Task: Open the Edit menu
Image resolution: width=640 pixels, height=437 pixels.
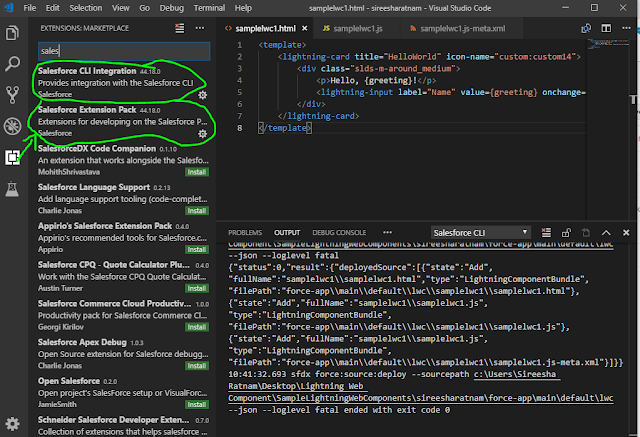Action: click(x=52, y=8)
